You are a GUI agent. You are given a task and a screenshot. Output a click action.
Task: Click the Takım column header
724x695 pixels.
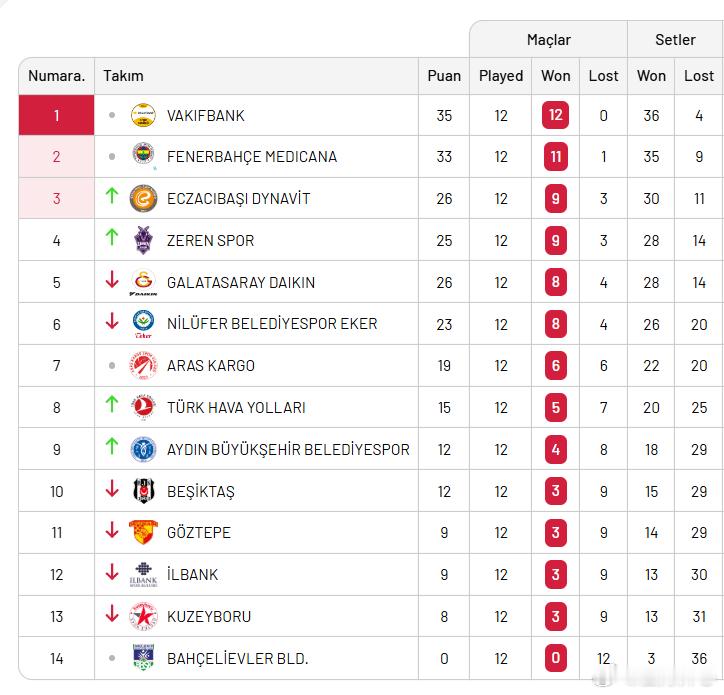click(x=123, y=75)
